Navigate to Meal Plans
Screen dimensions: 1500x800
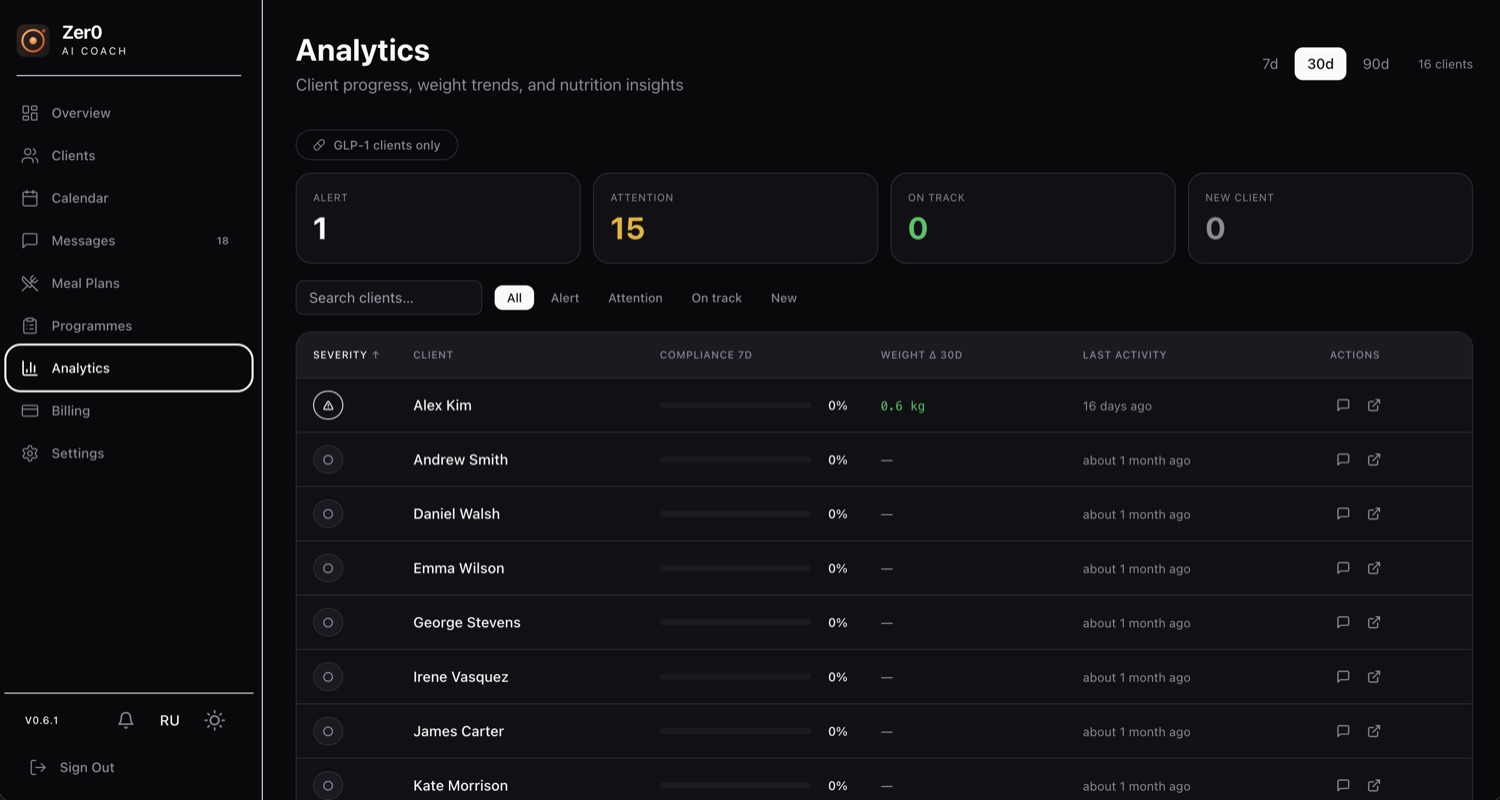129,283
